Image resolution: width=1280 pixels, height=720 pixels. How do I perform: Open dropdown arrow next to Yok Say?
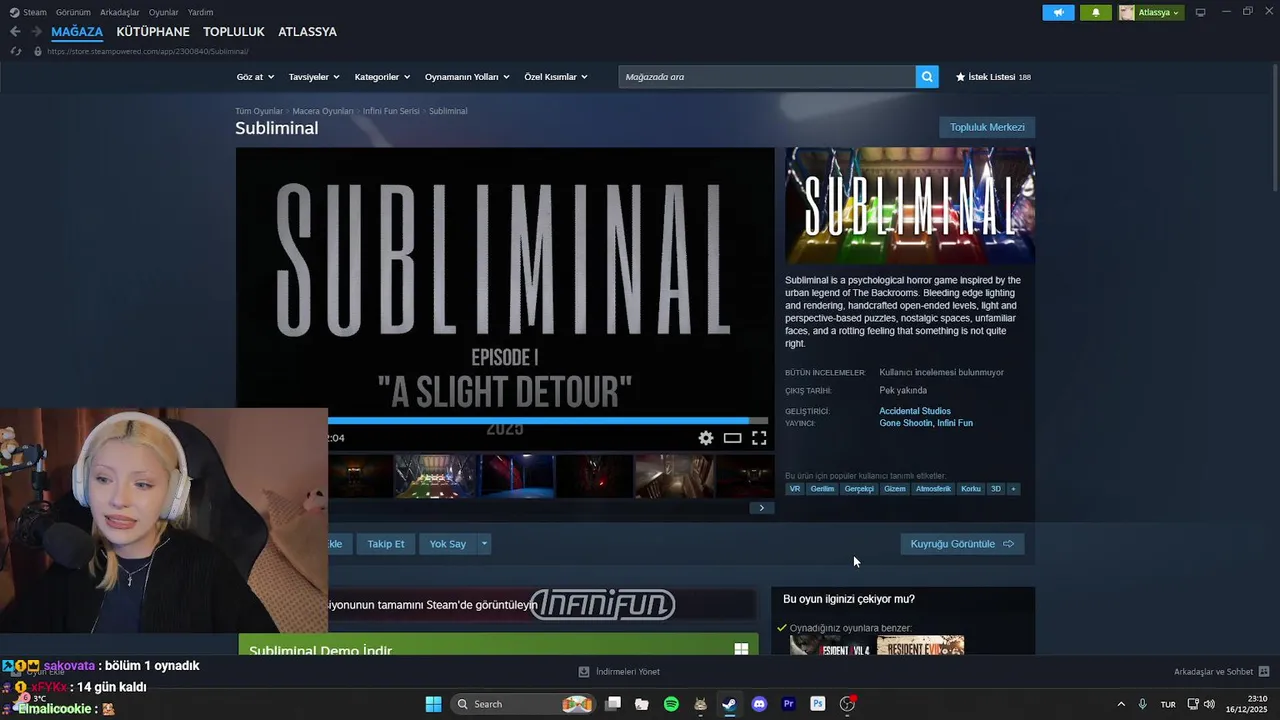484,544
